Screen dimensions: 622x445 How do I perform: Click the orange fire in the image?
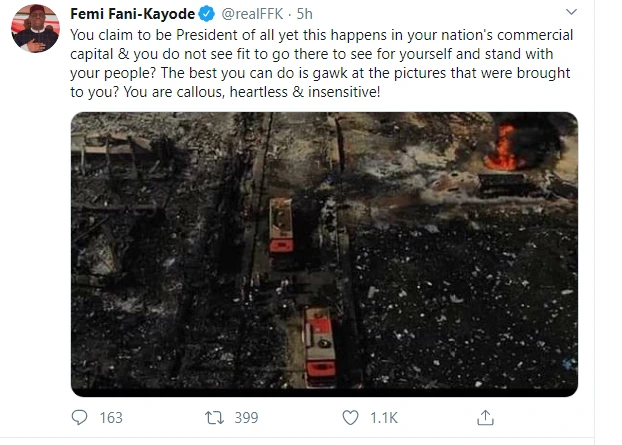click(503, 148)
